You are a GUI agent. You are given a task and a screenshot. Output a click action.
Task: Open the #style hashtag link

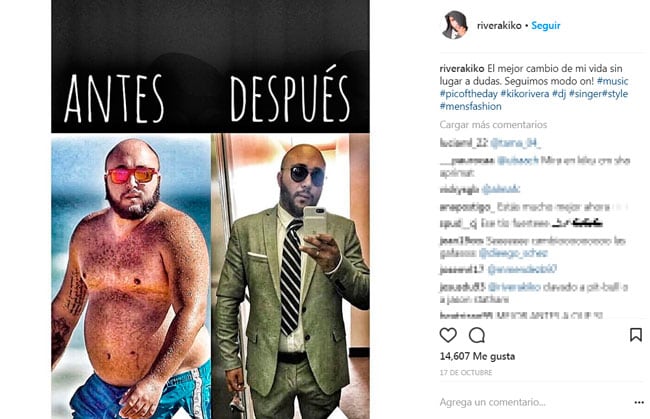[614, 94]
